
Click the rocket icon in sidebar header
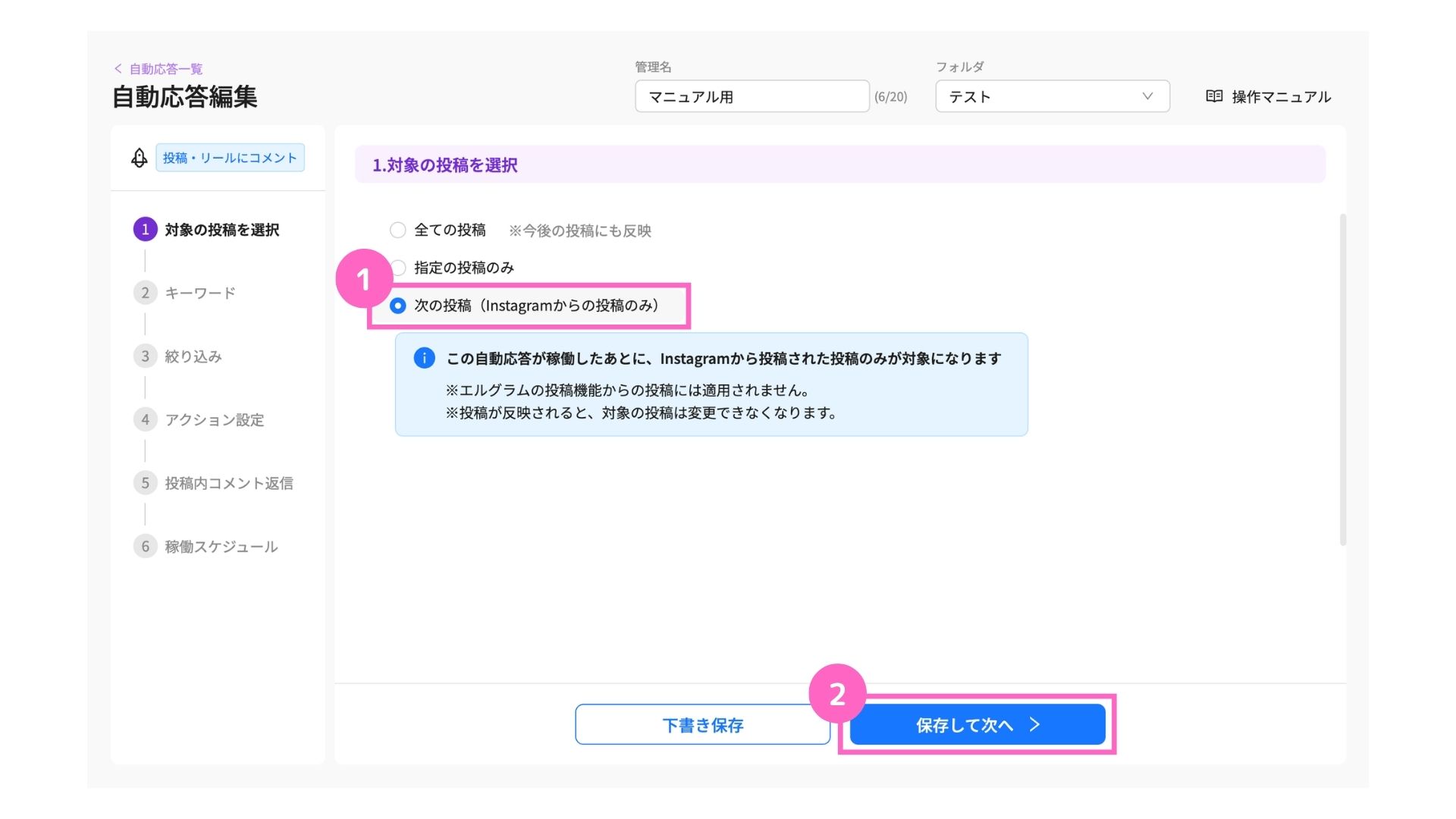(140, 158)
